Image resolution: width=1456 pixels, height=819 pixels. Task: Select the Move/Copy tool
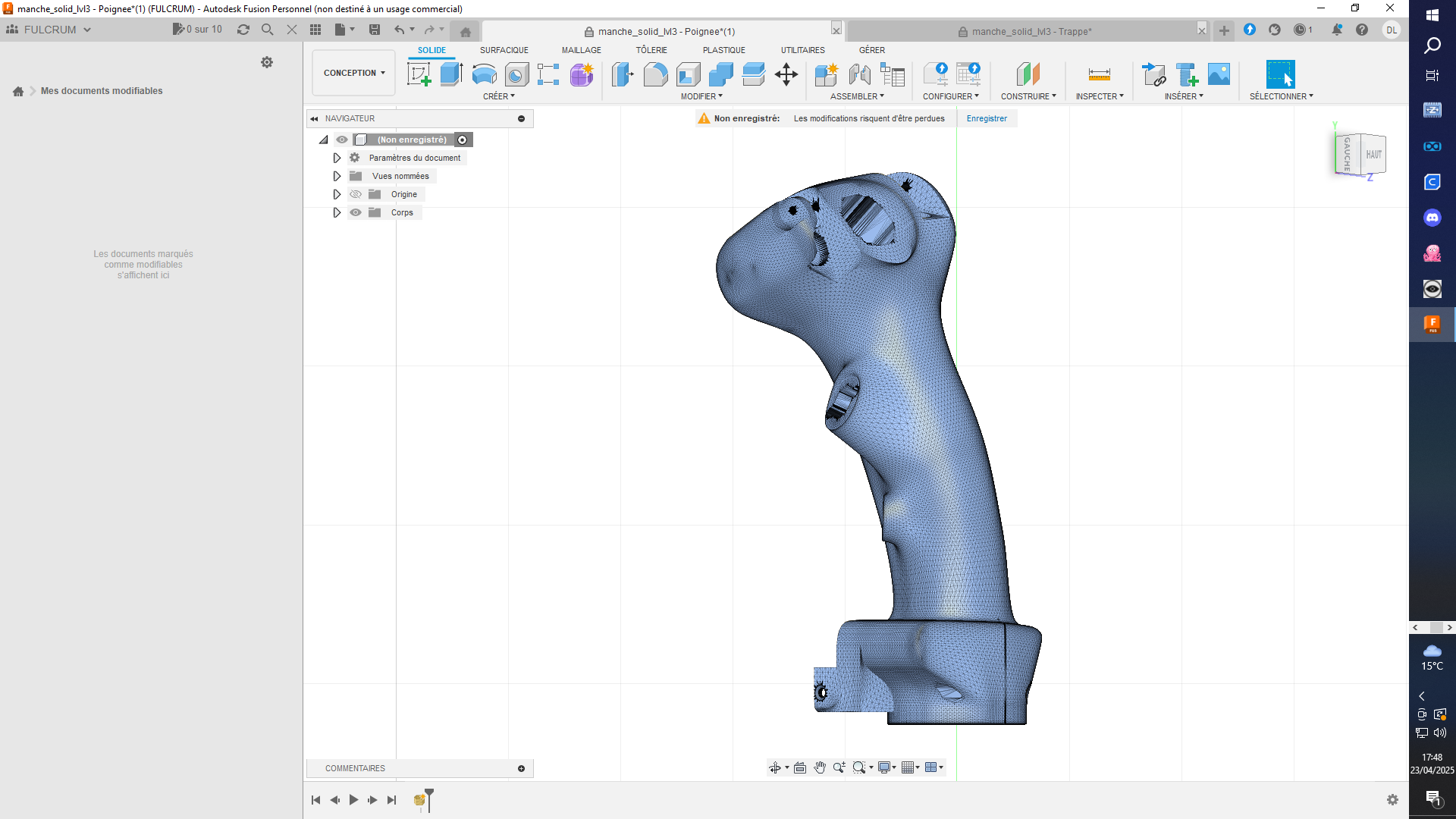(786, 74)
